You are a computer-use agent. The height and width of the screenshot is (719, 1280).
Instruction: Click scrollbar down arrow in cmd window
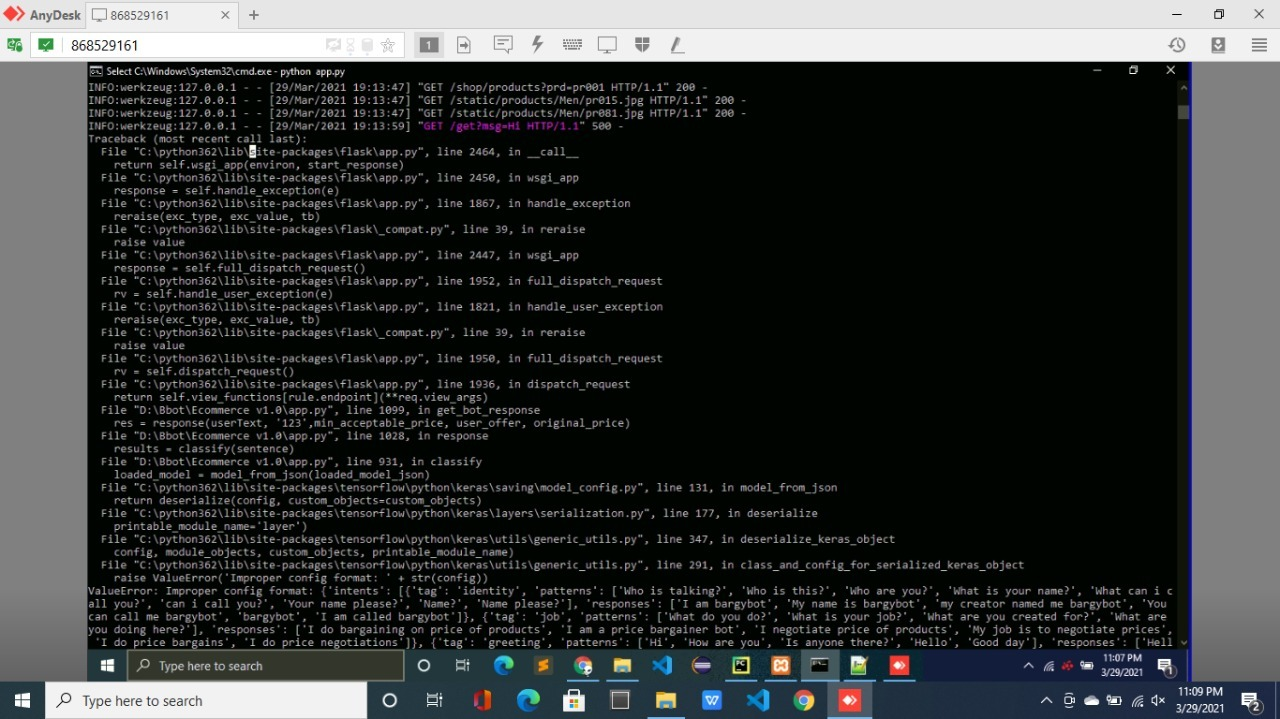point(1184,643)
